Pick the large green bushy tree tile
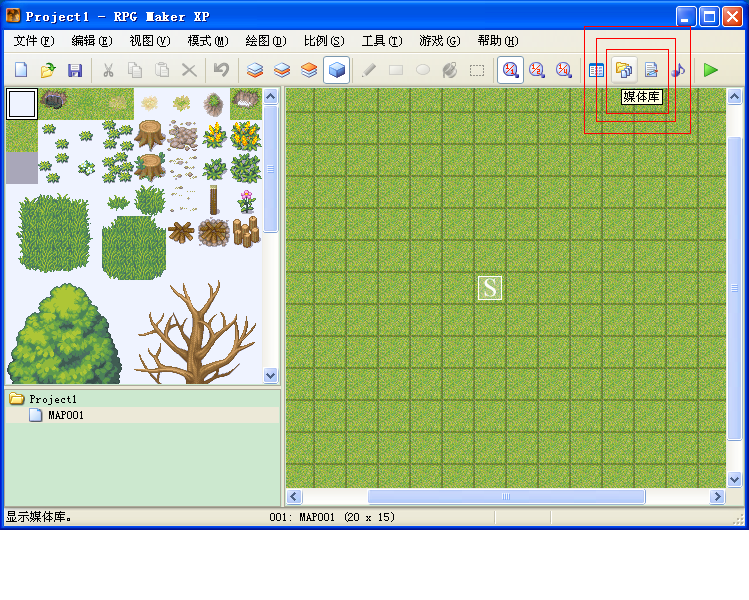This screenshot has width=749, height=600. click(64, 334)
